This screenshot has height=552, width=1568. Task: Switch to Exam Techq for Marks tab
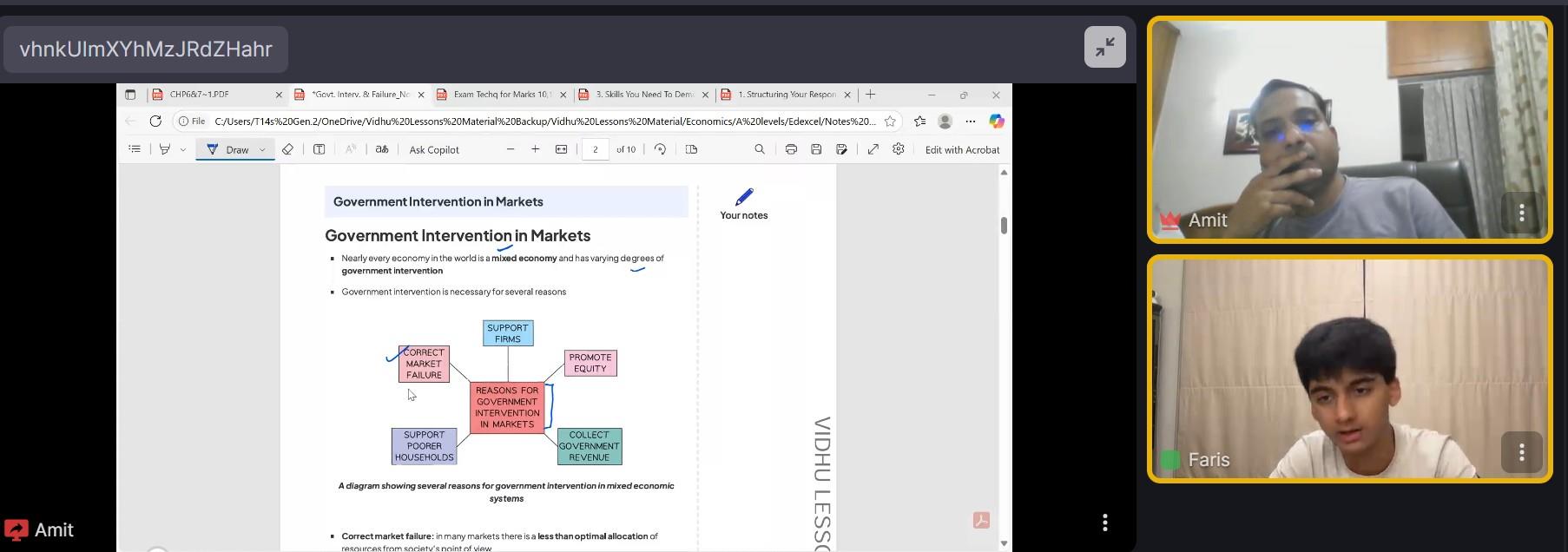tap(499, 95)
